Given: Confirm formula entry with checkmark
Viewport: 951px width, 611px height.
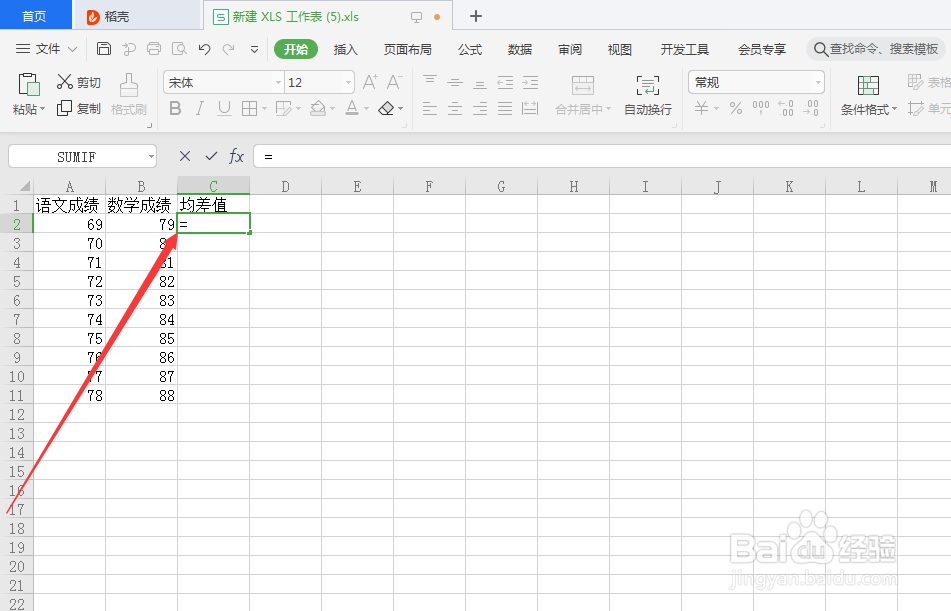Looking at the screenshot, I should pyautogui.click(x=211, y=157).
